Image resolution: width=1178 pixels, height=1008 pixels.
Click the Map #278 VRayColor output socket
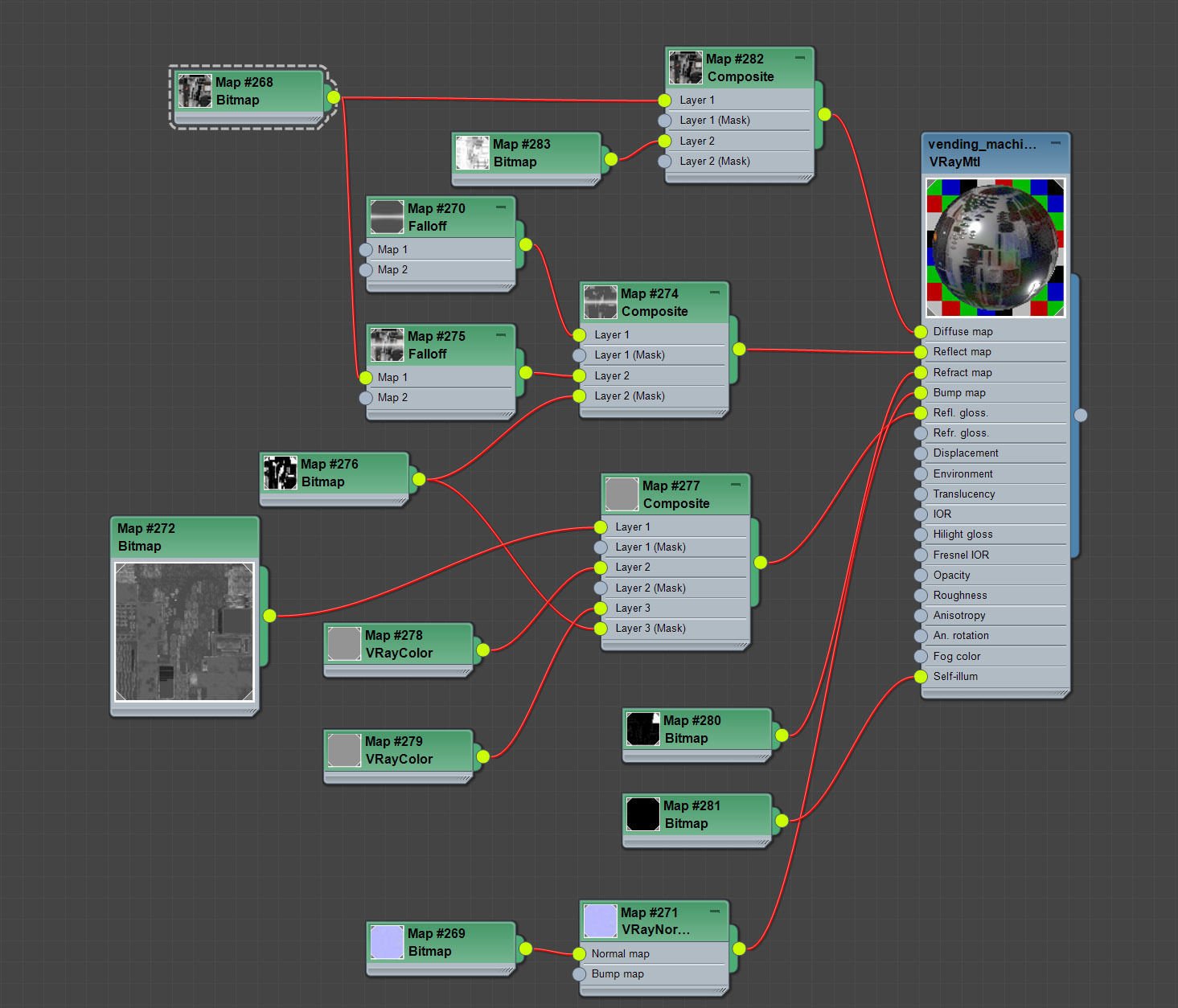482,649
